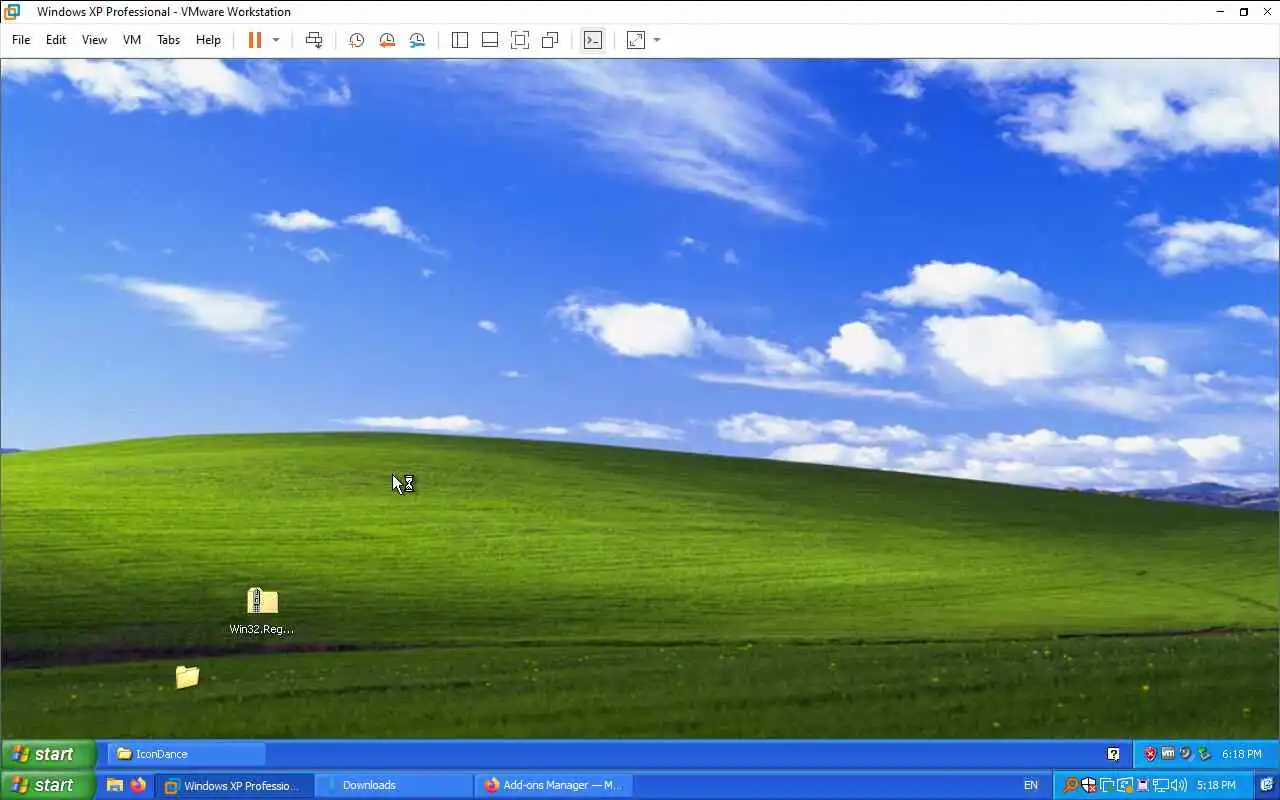Switch to the Downloads taskbar button
Viewport: 1280px width, 800px height.
tap(395, 785)
